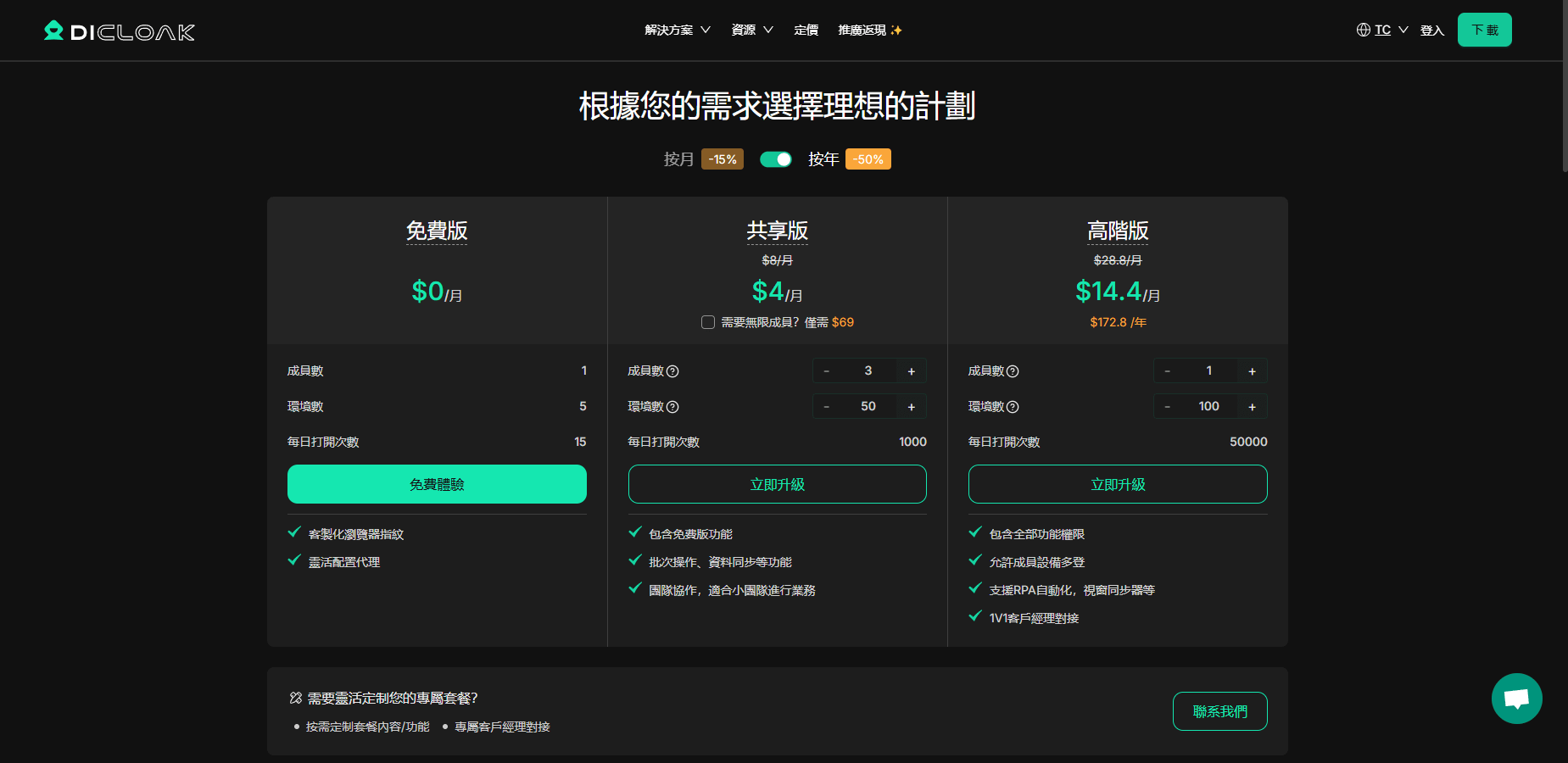Select 按月 monthly billing option
The width and height of the screenshot is (1568, 763).
[x=678, y=159]
